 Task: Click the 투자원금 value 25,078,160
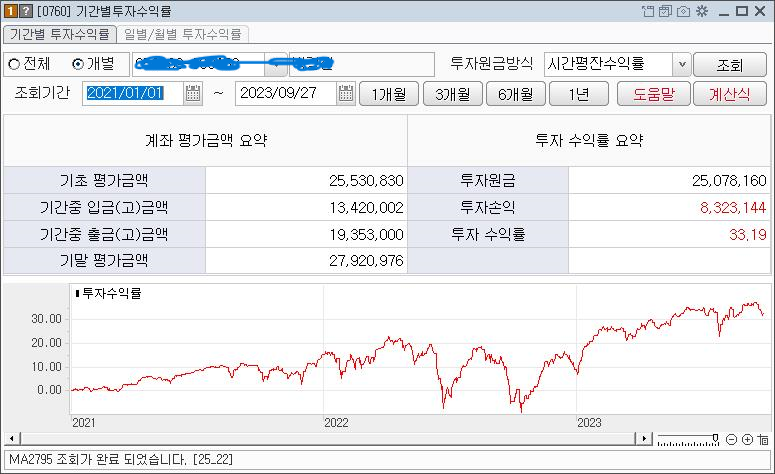point(729,181)
